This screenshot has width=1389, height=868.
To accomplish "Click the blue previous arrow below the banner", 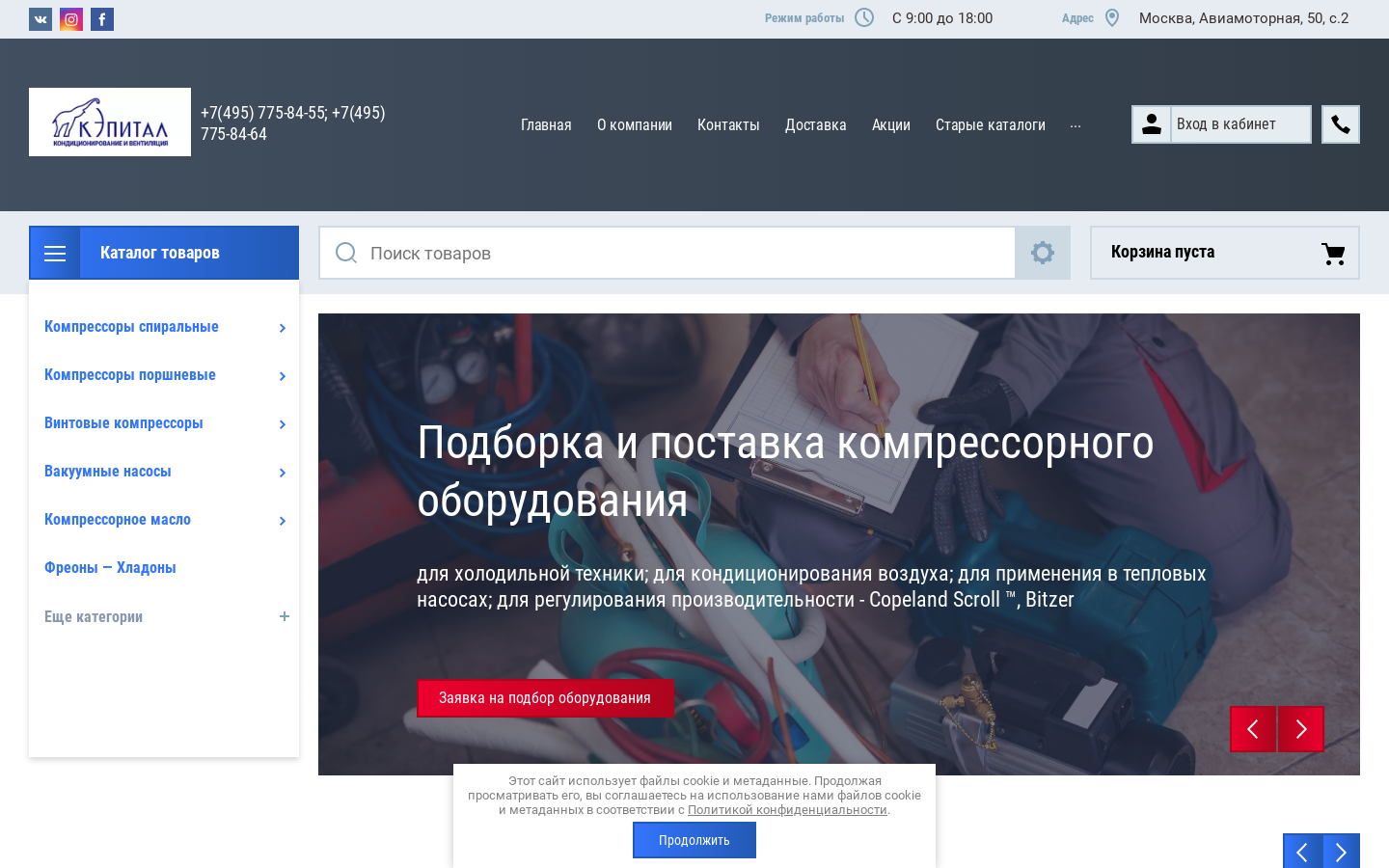I will click(x=1302, y=852).
